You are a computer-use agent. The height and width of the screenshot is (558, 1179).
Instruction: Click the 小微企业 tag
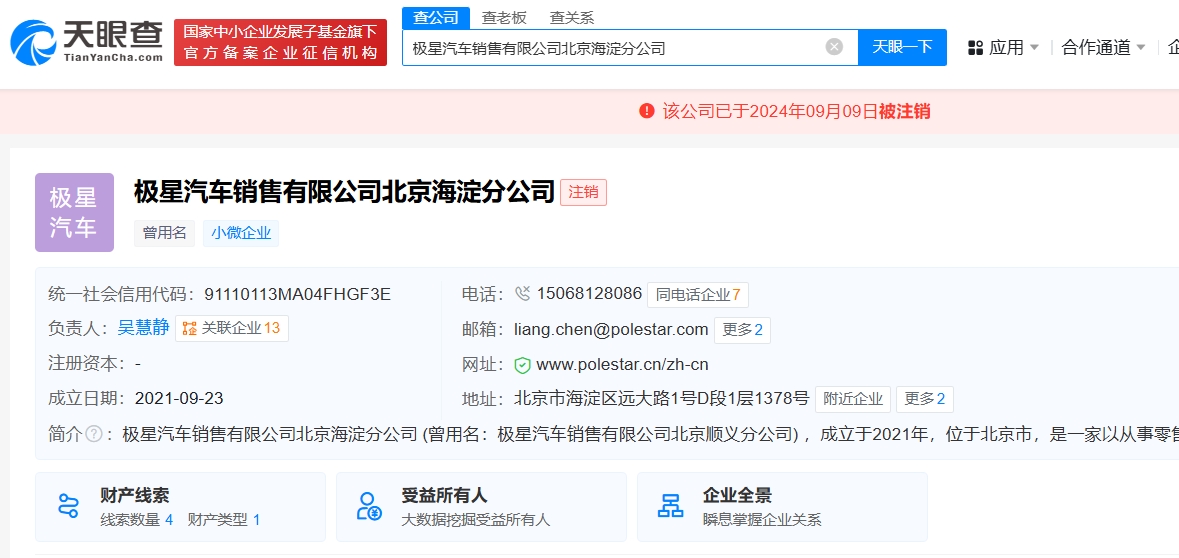(241, 233)
